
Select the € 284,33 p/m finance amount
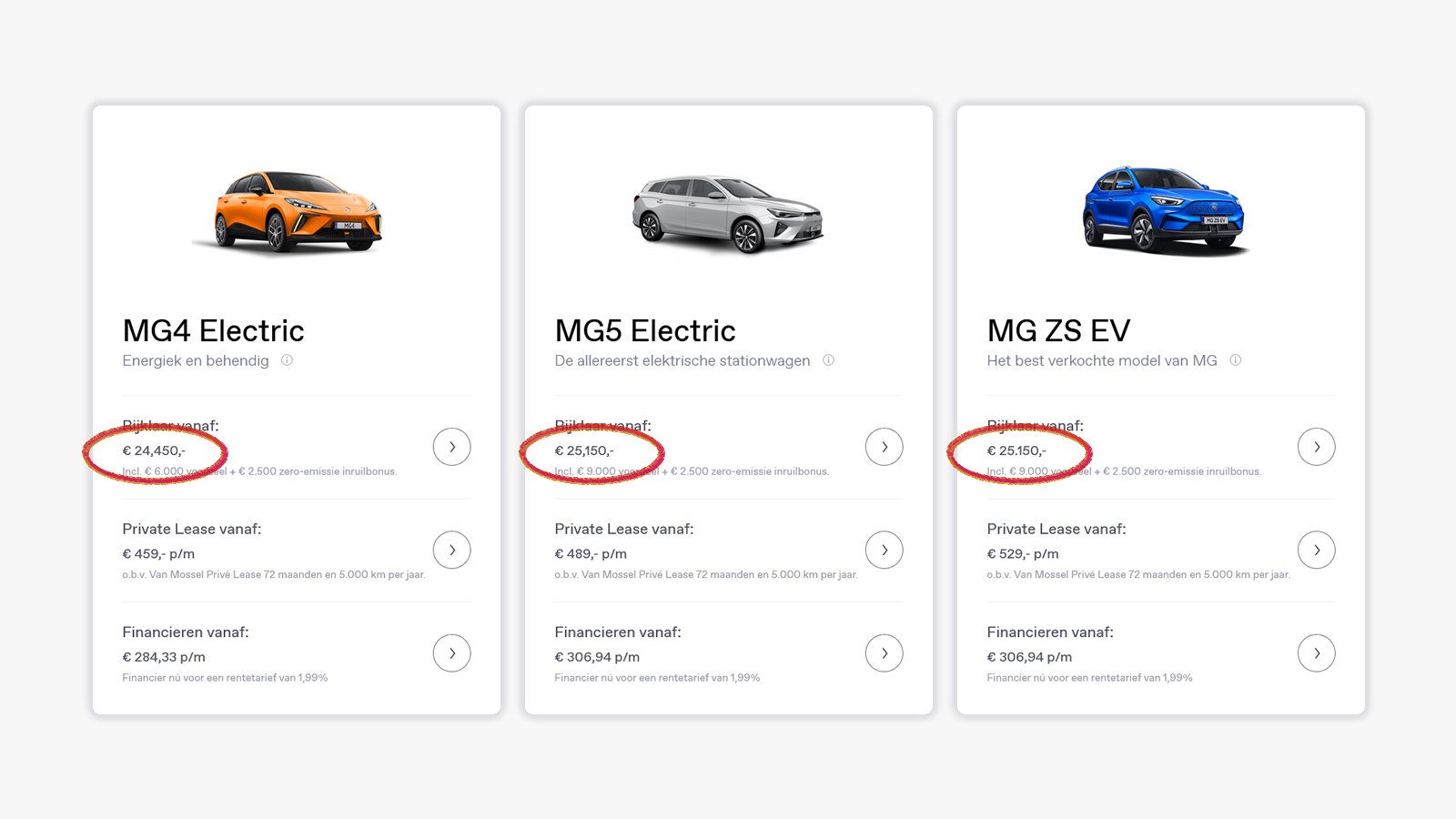(x=164, y=657)
